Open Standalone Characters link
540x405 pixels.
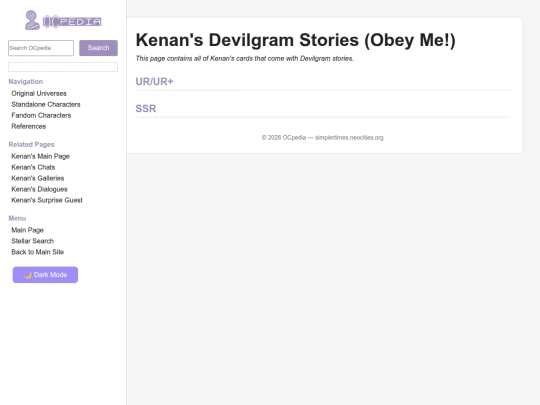(46, 104)
